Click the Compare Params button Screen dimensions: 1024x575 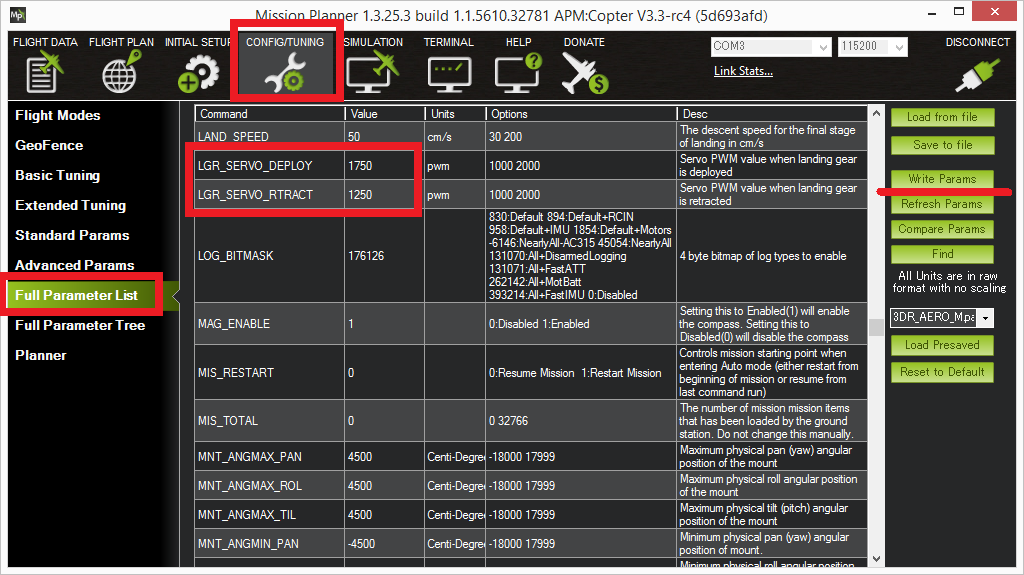click(x=942, y=229)
